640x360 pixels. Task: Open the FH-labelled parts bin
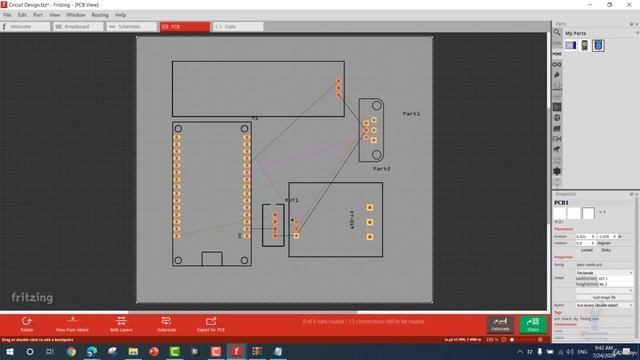[x=557, y=139]
